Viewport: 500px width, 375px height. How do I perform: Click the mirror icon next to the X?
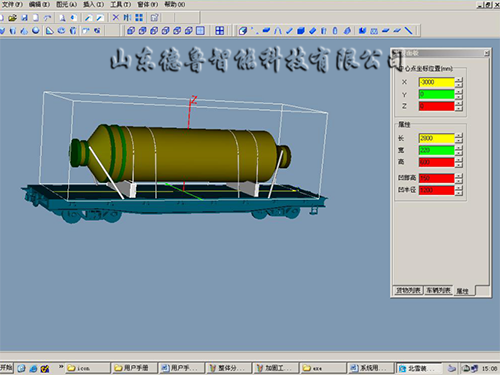tap(127, 18)
